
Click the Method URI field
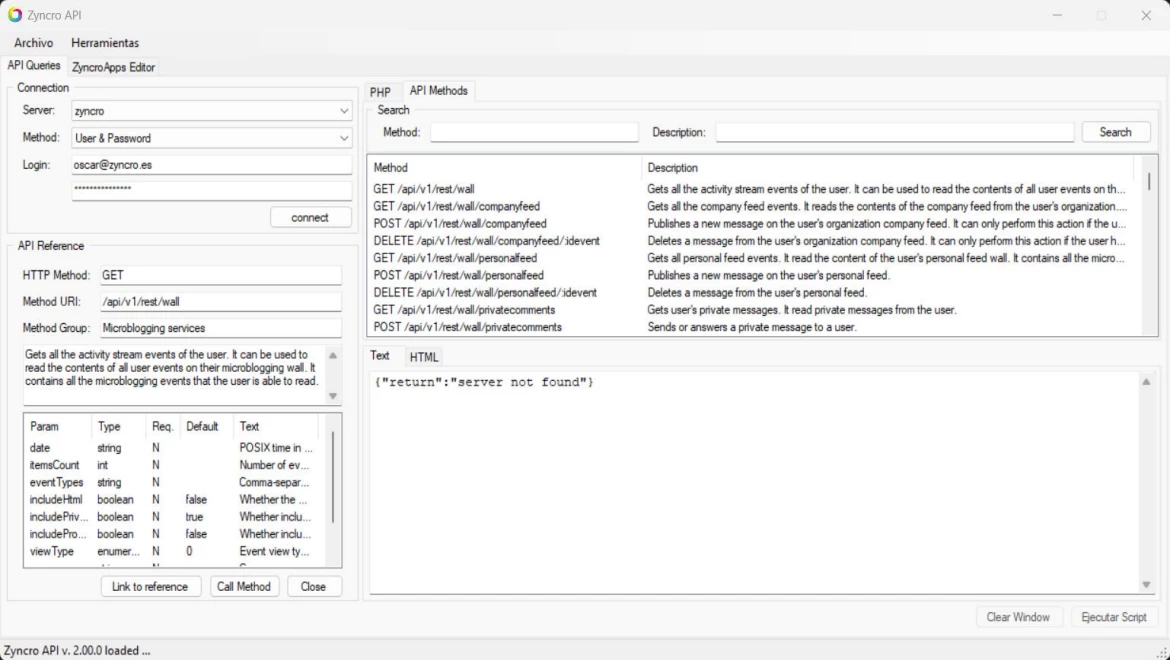[x=221, y=302]
